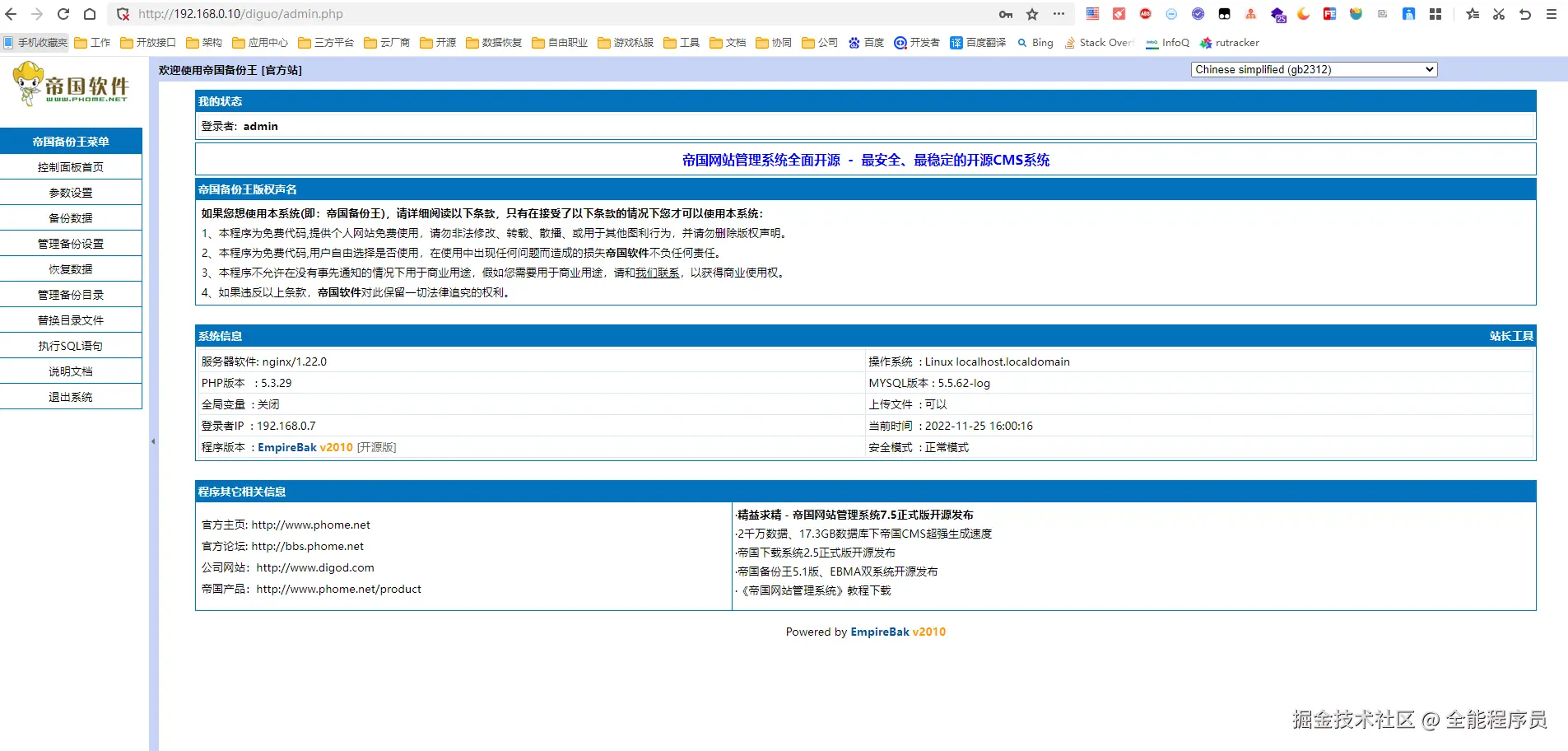Click the insecure site shield icon
1568x751 pixels.
123,14
